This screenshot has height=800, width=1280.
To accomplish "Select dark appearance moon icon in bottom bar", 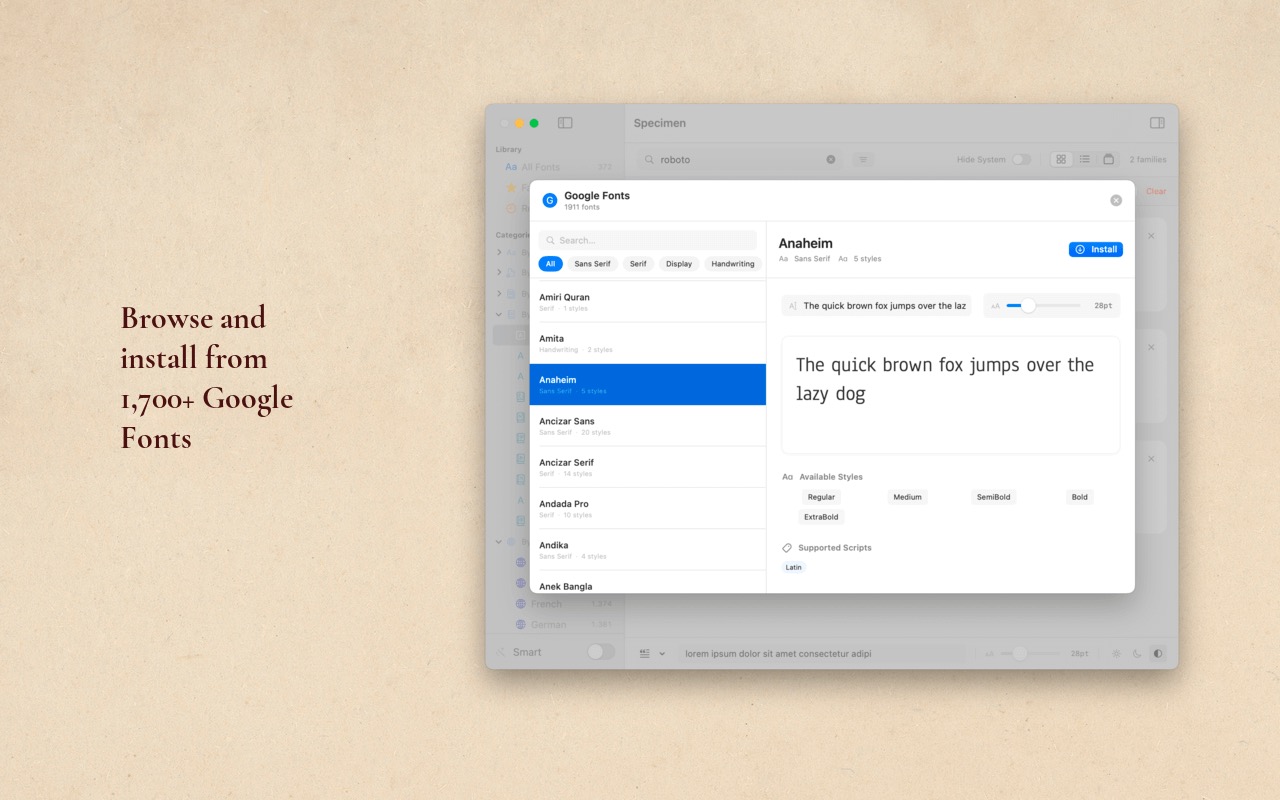I will point(1137,653).
